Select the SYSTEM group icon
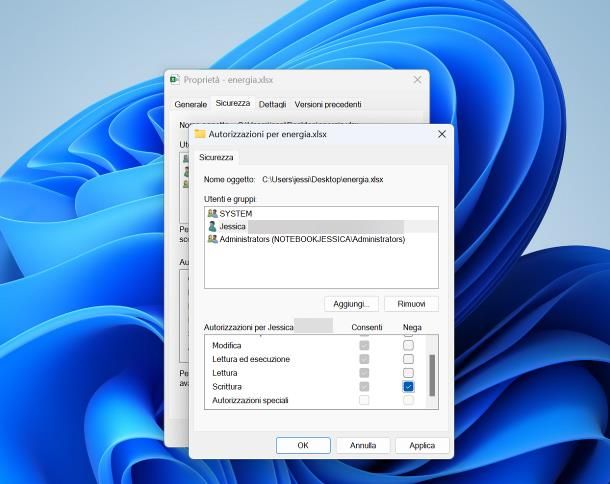Image resolution: width=610 pixels, height=484 pixels. [212, 213]
